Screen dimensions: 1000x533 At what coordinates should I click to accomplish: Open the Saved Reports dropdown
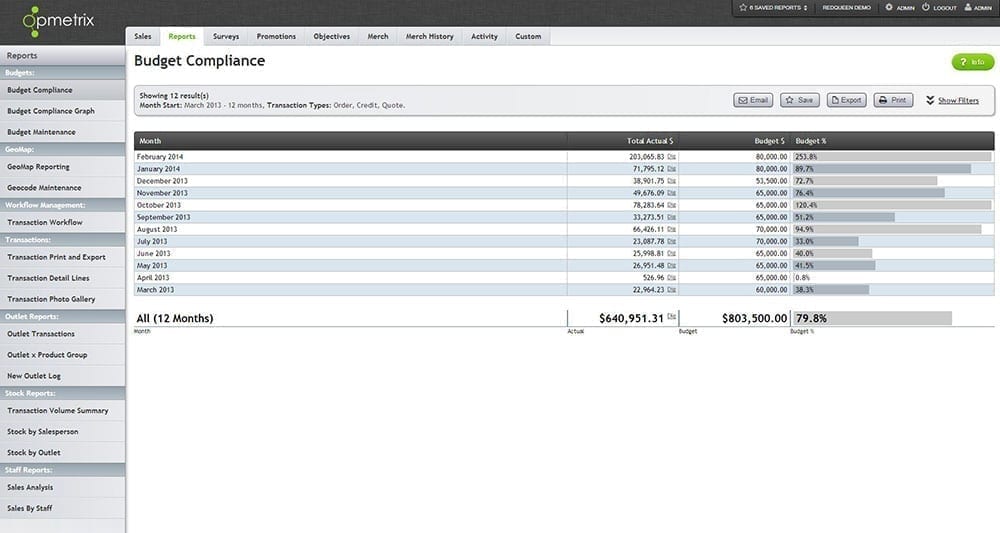tap(773, 8)
